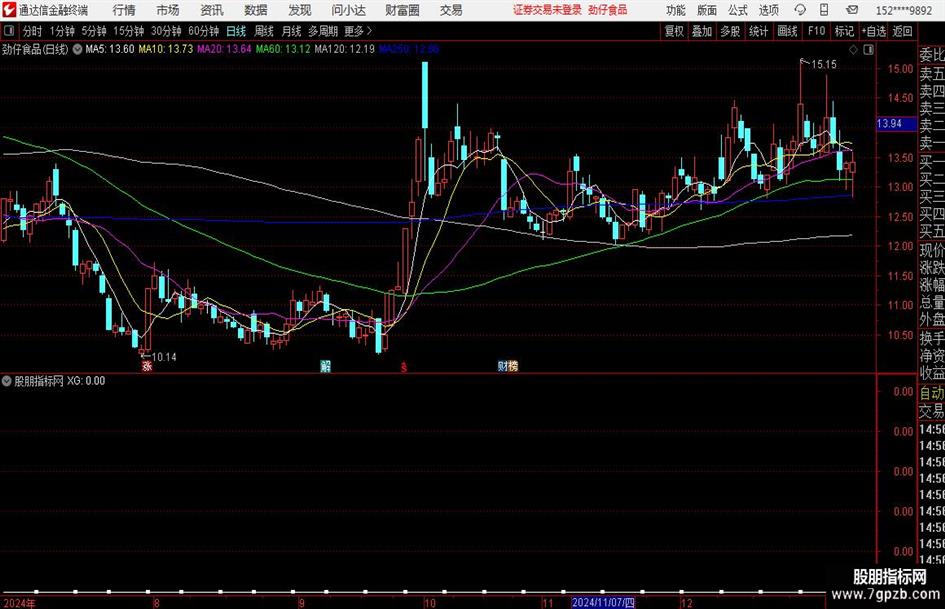Screen dimensions: 945x609
Task: Click the 多股 button
Action: (x=730, y=31)
